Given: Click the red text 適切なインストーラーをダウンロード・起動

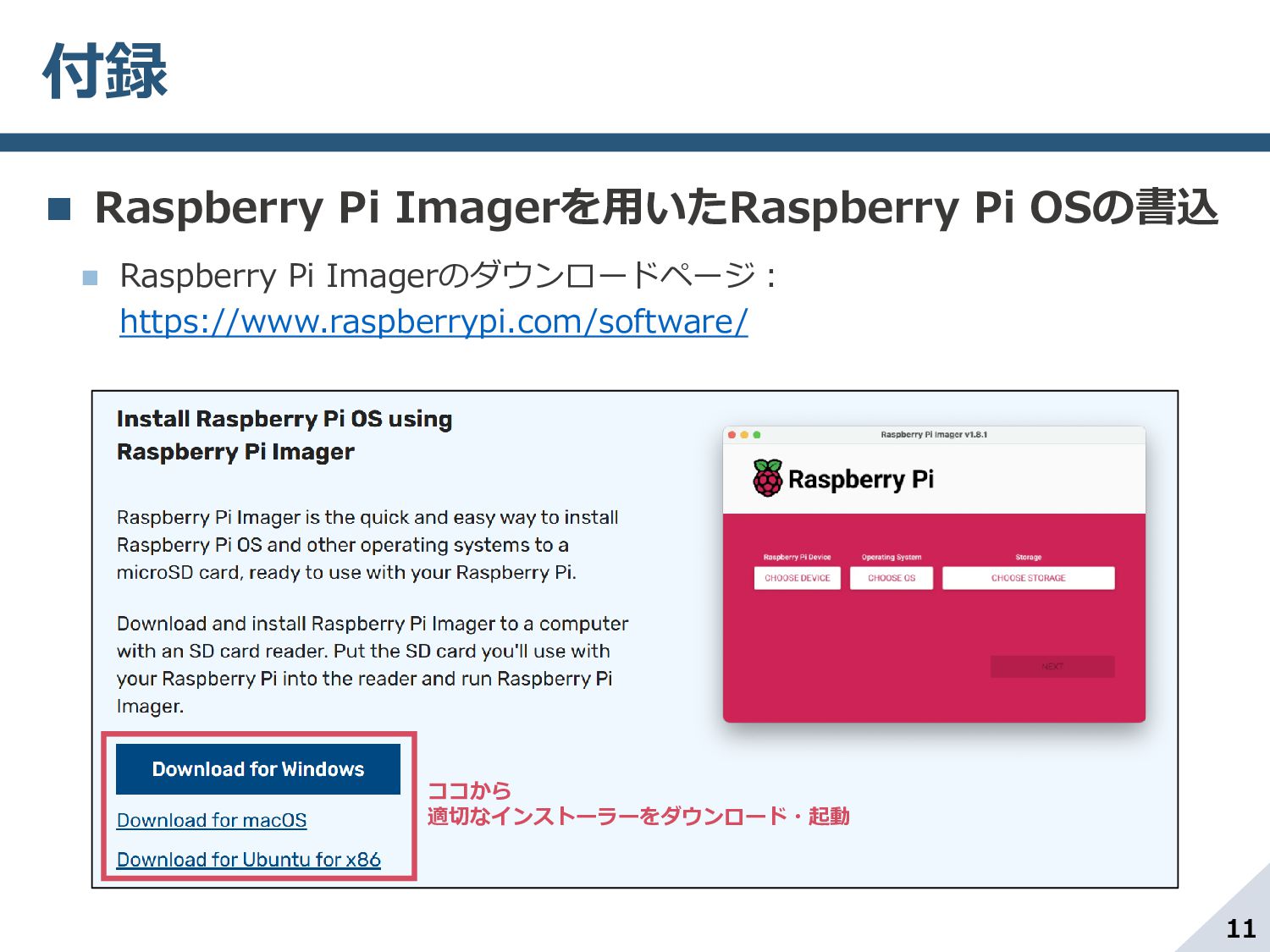Looking at the screenshot, I should [638, 817].
